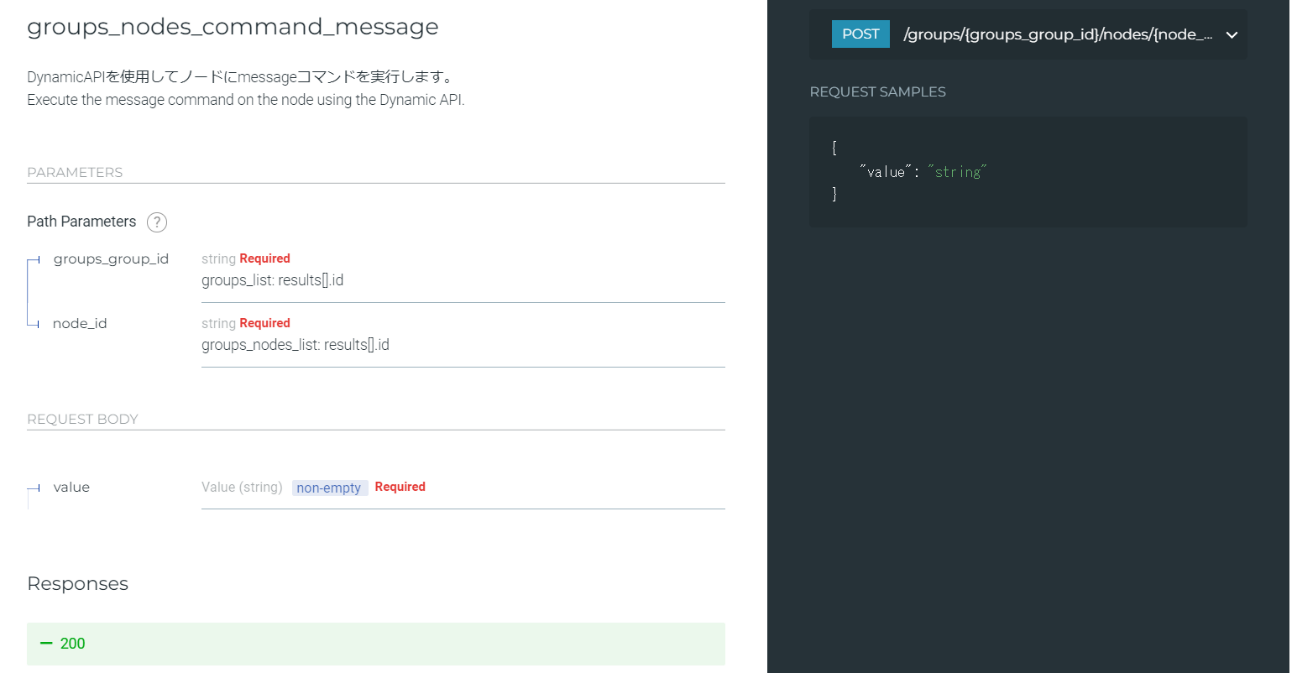Click the Path Parameters help icon
This screenshot has width=1297, height=673.
tap(156, 222)
